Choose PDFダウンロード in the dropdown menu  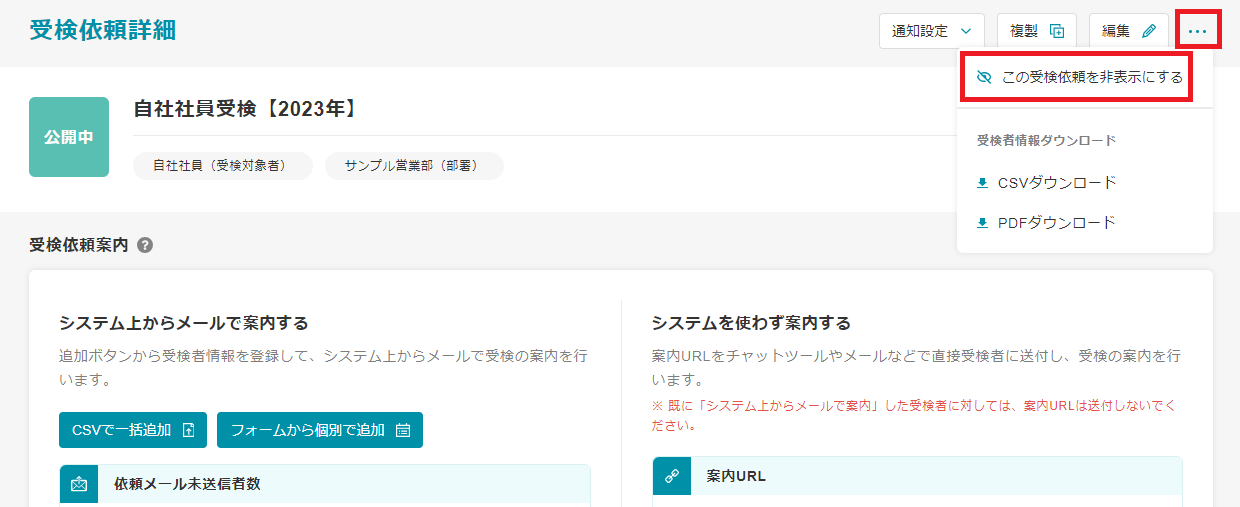point(1056,223)
